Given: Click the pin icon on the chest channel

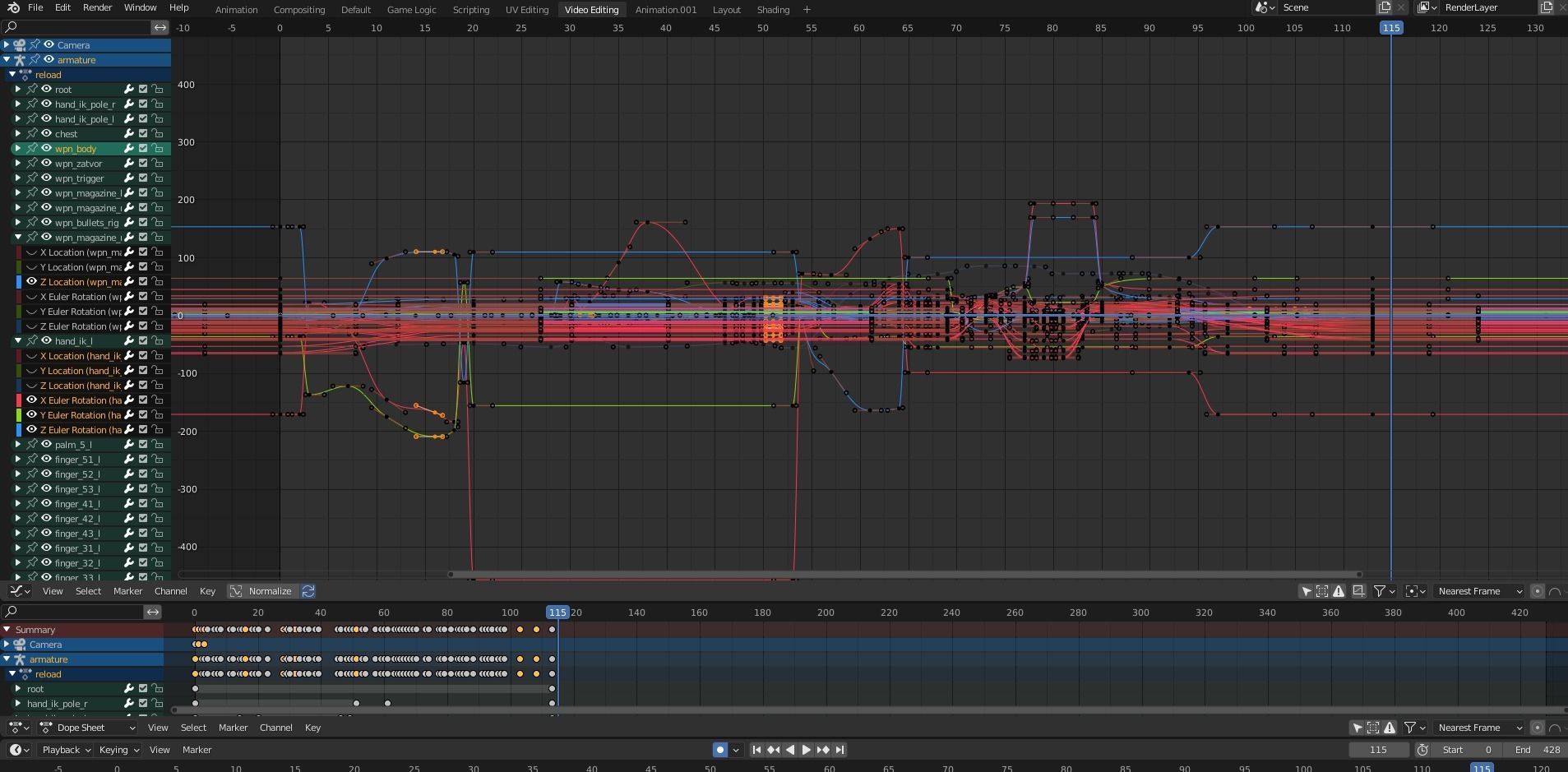Looking at the screenshot, I should click(x=32, y=134).
